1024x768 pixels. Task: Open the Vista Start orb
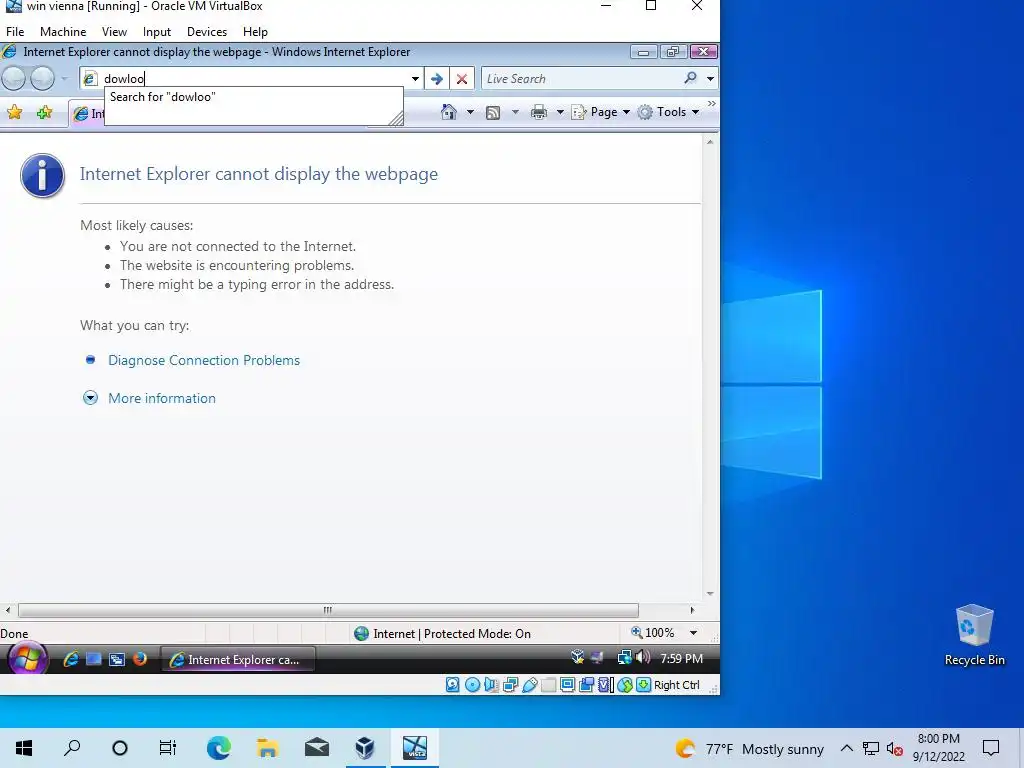pos(27,658)
